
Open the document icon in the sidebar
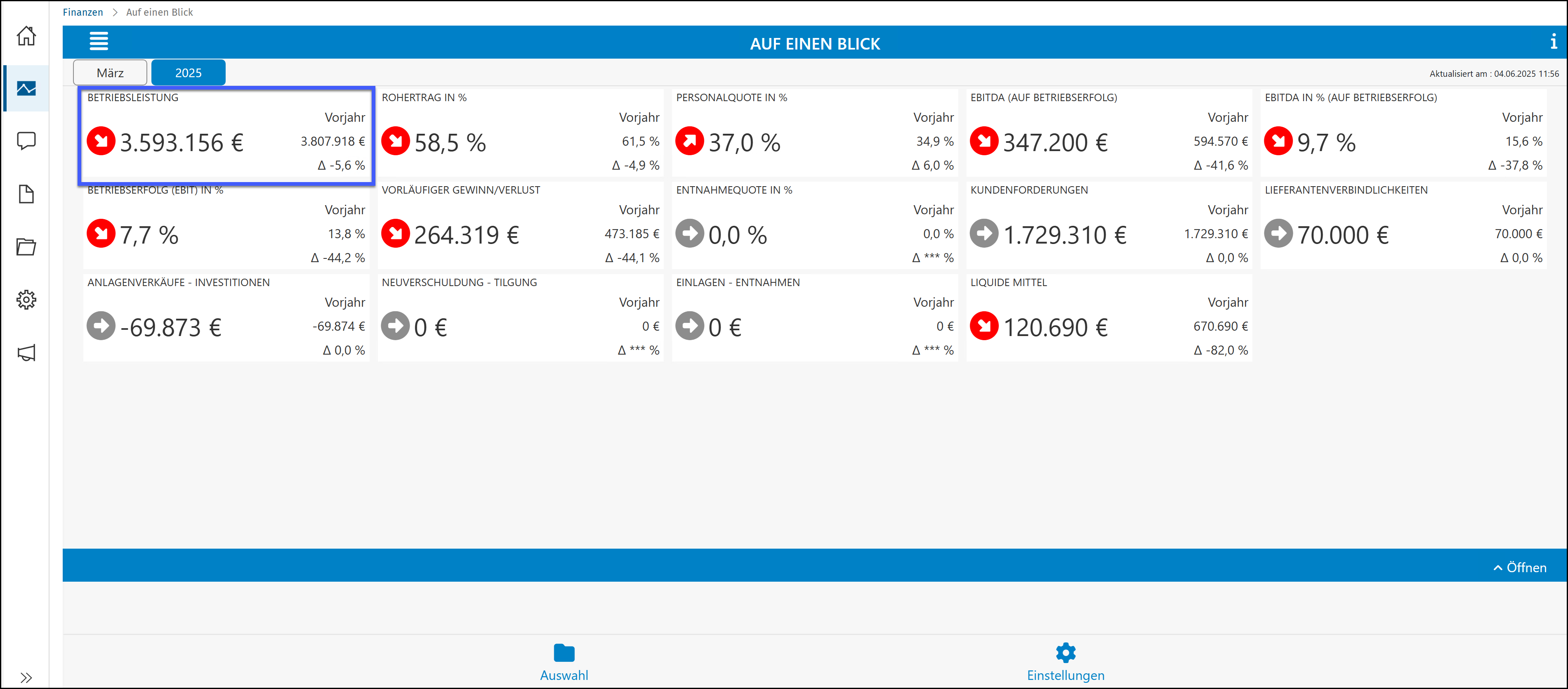pyautogui.click(x=26, y=194)
